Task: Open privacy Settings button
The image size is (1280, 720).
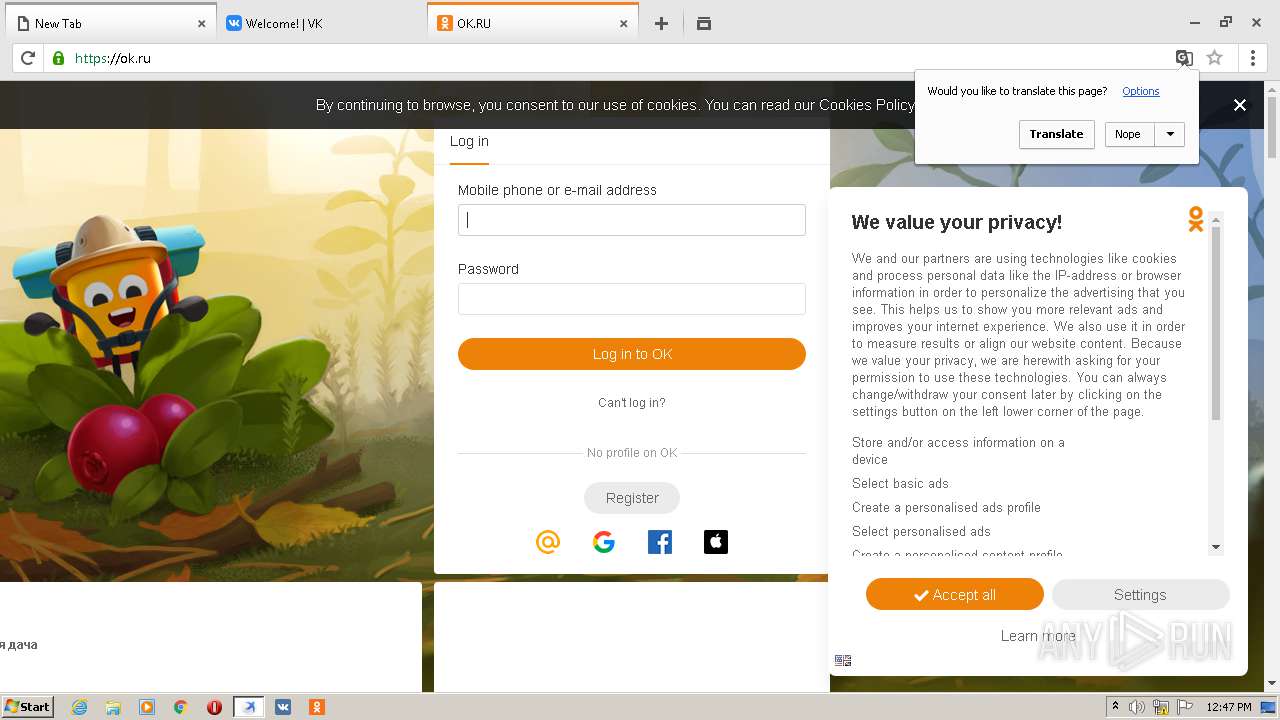Action: pos(1140,595)
